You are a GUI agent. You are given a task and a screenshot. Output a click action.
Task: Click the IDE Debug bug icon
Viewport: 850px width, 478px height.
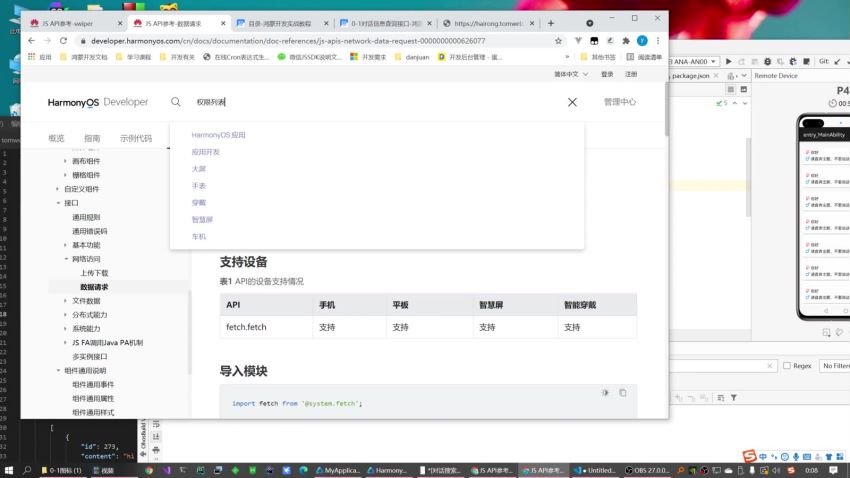[x=768, y=62]
